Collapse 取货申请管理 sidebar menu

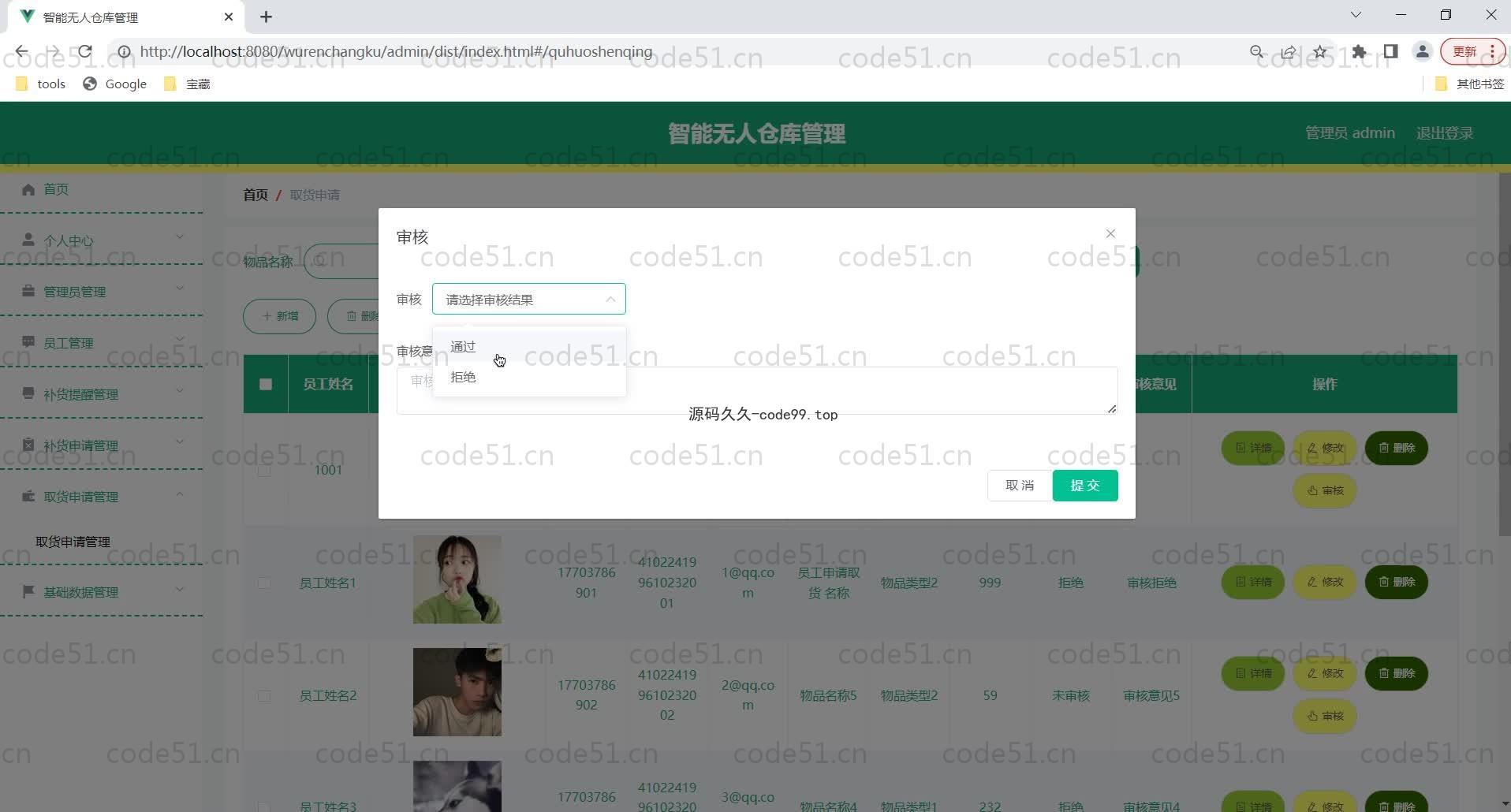102,496
